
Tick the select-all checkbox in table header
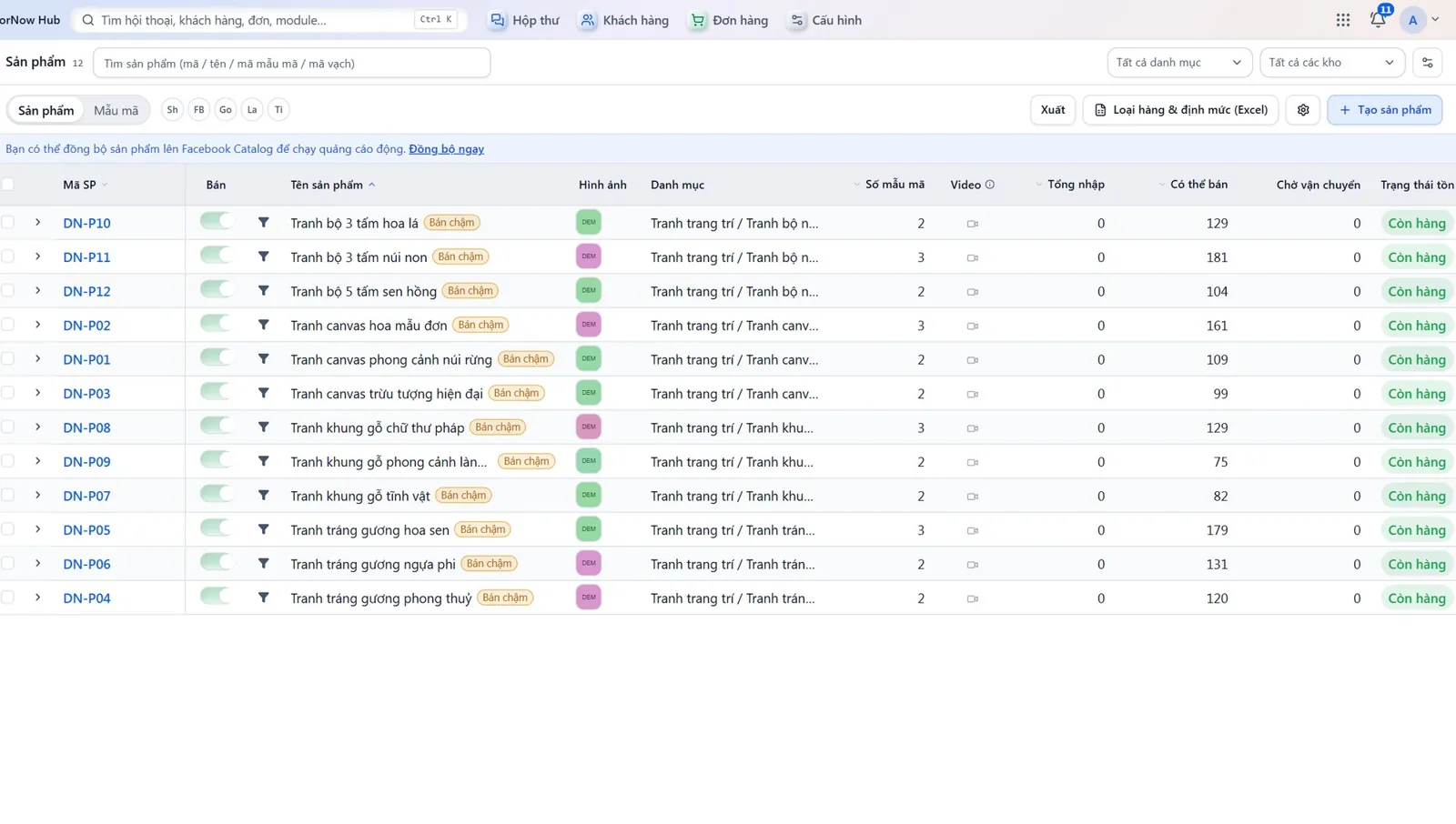(x=8, y=185)
